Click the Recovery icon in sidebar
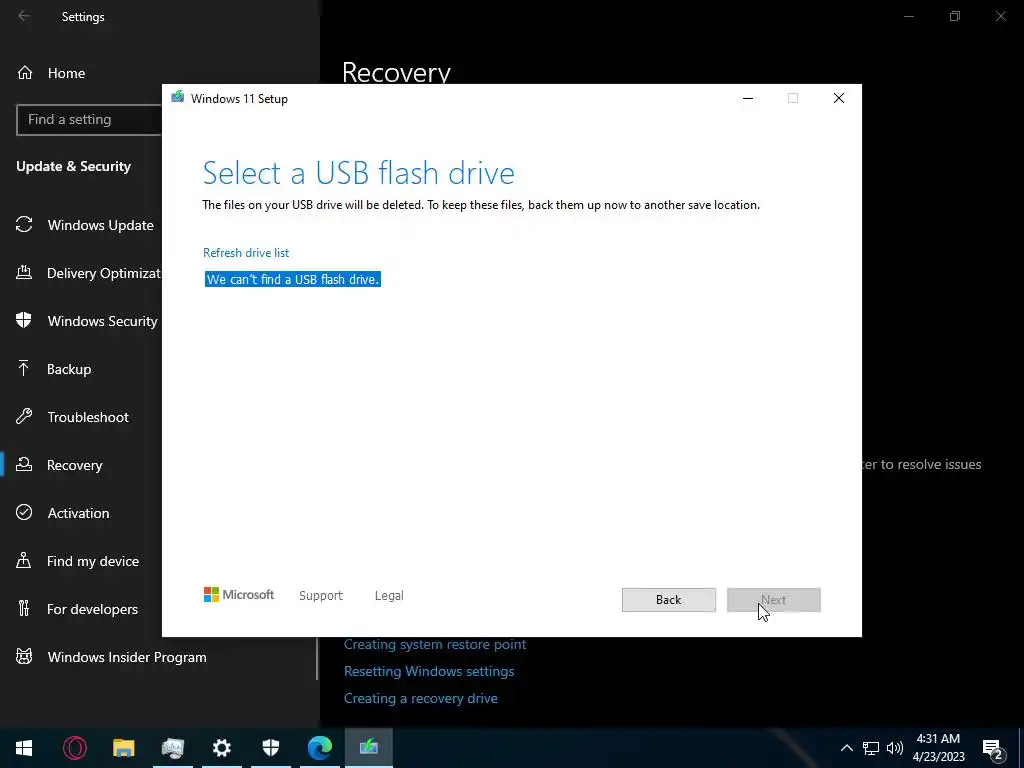This screenshot has height=768, width=1024. (24, 464)
